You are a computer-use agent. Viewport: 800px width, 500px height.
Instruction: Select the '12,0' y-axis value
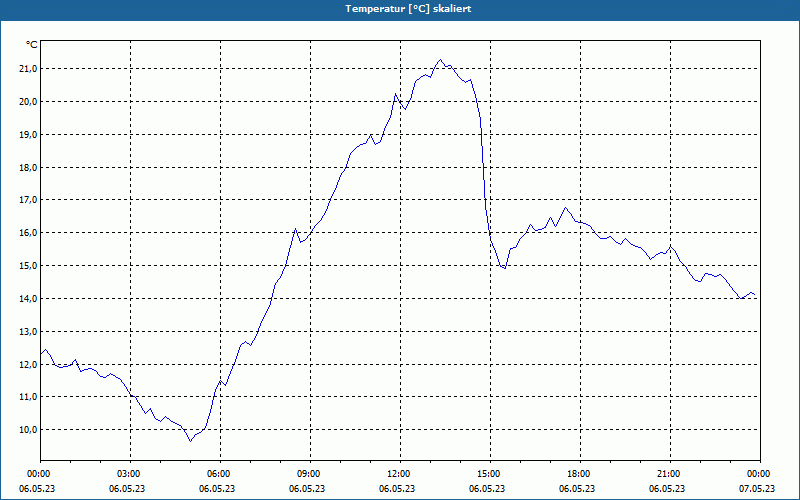[x=29, y=364]
